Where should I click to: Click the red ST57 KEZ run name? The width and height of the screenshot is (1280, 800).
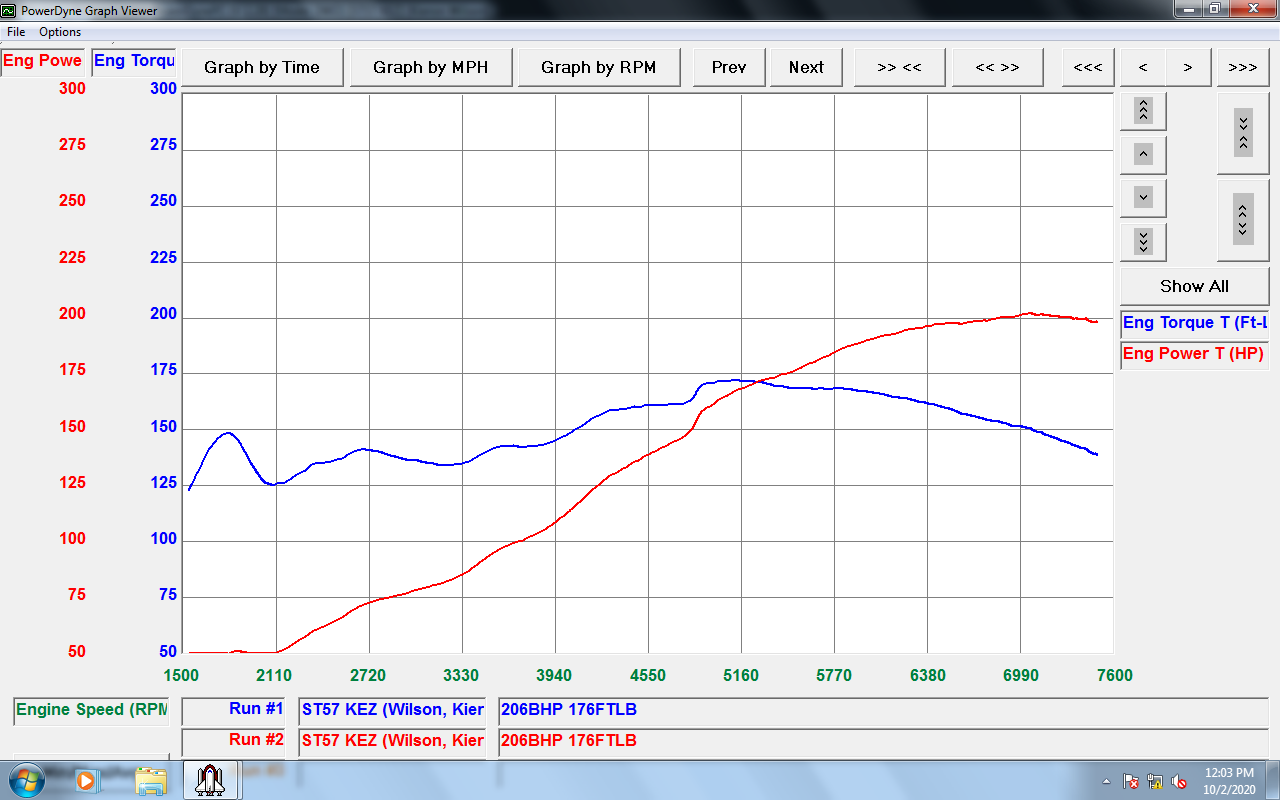coord(393,741)
